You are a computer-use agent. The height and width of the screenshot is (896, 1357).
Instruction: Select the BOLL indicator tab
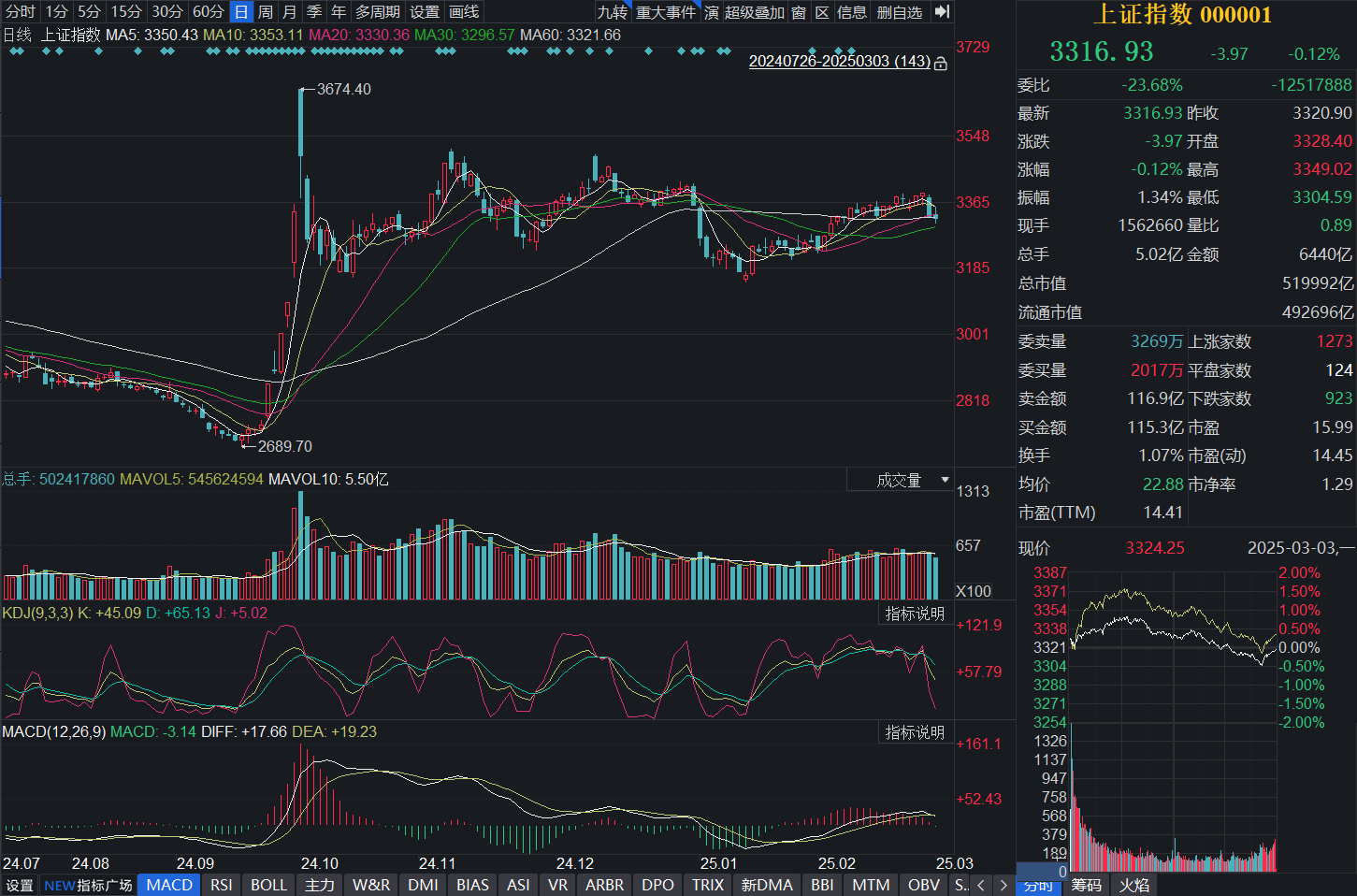click(269, 885)
